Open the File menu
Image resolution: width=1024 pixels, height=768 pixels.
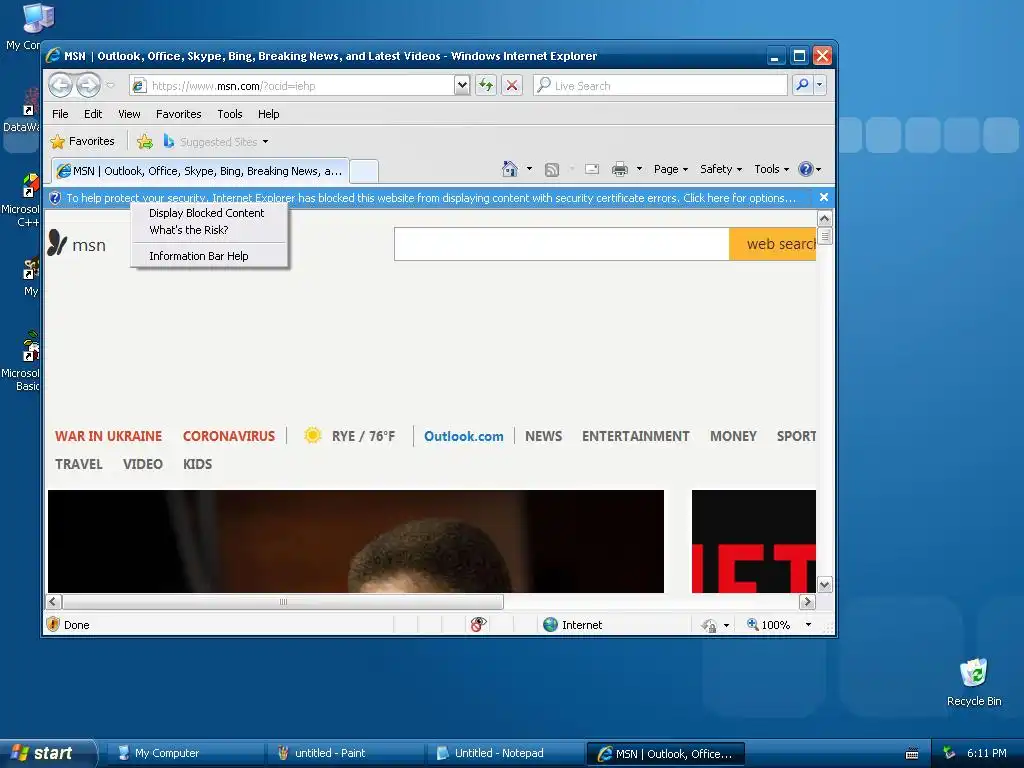click(x=60, y=114)
